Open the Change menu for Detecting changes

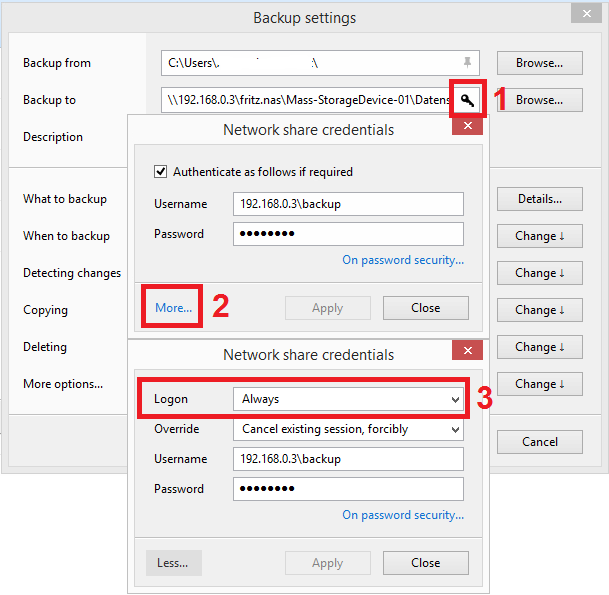tap(540, 273)
